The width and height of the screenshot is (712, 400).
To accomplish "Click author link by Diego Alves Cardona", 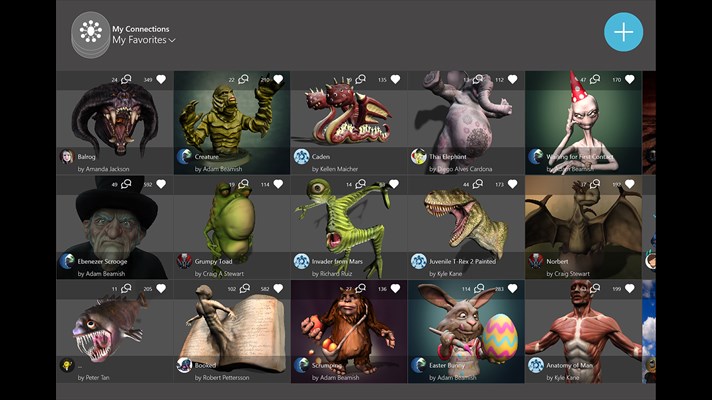I will 460,169.
